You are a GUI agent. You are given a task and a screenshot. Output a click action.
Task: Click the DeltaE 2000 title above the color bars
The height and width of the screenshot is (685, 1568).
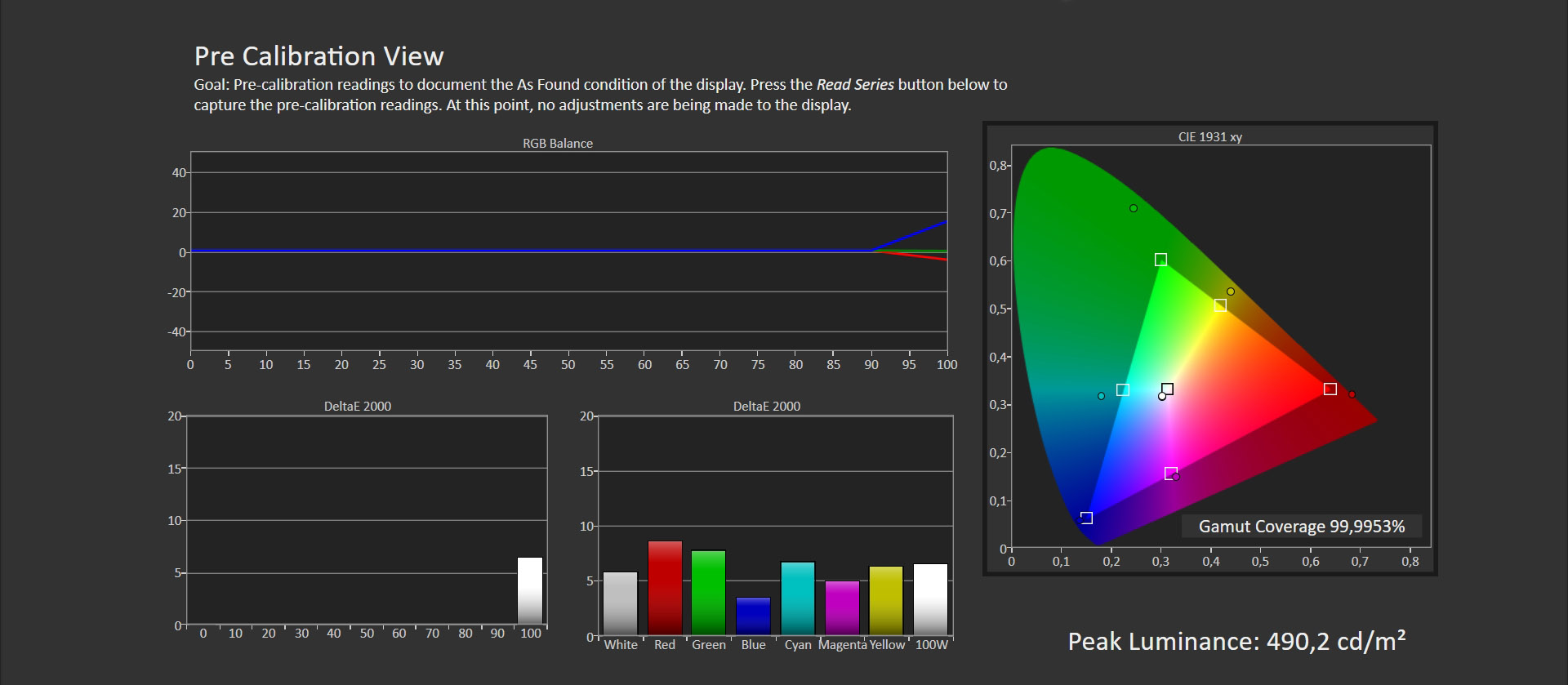[767, 407]
